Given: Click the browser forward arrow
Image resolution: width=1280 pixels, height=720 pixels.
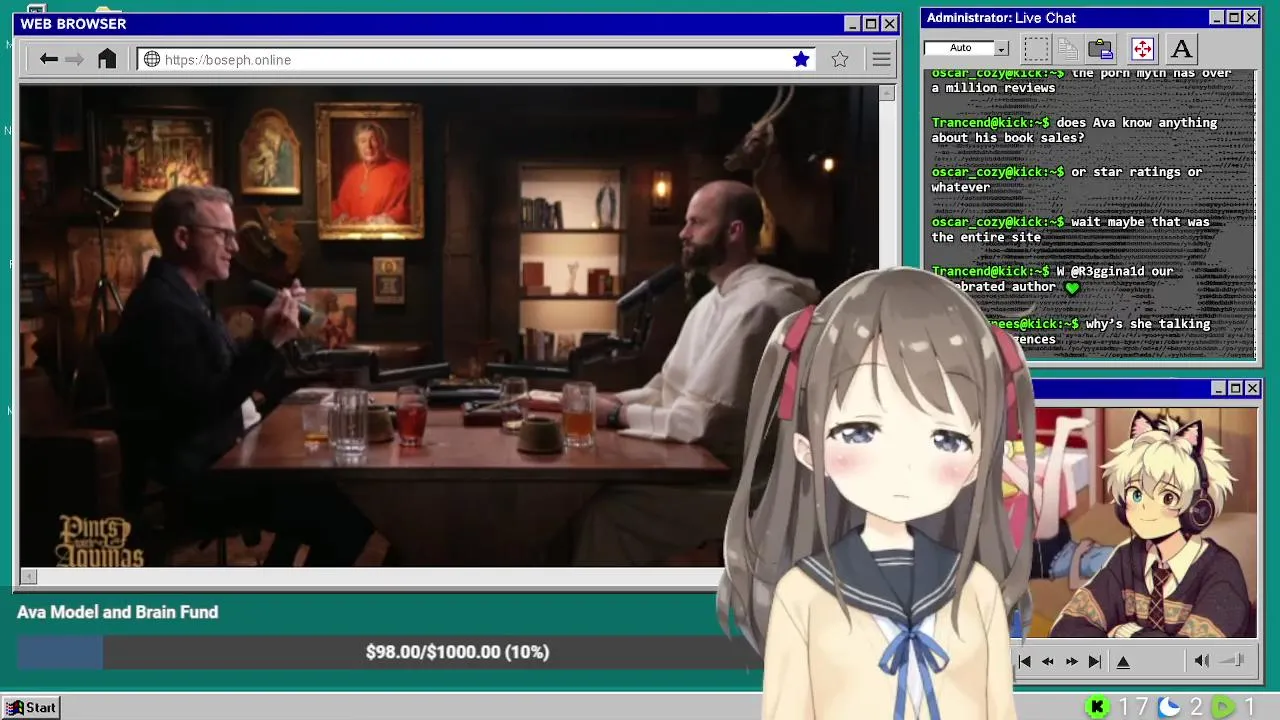Looking at the screenshot, I should (74, 59).
